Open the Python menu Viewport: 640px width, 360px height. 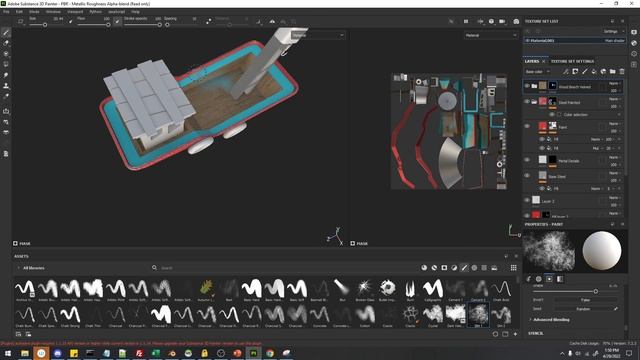[x=96, y=12]
